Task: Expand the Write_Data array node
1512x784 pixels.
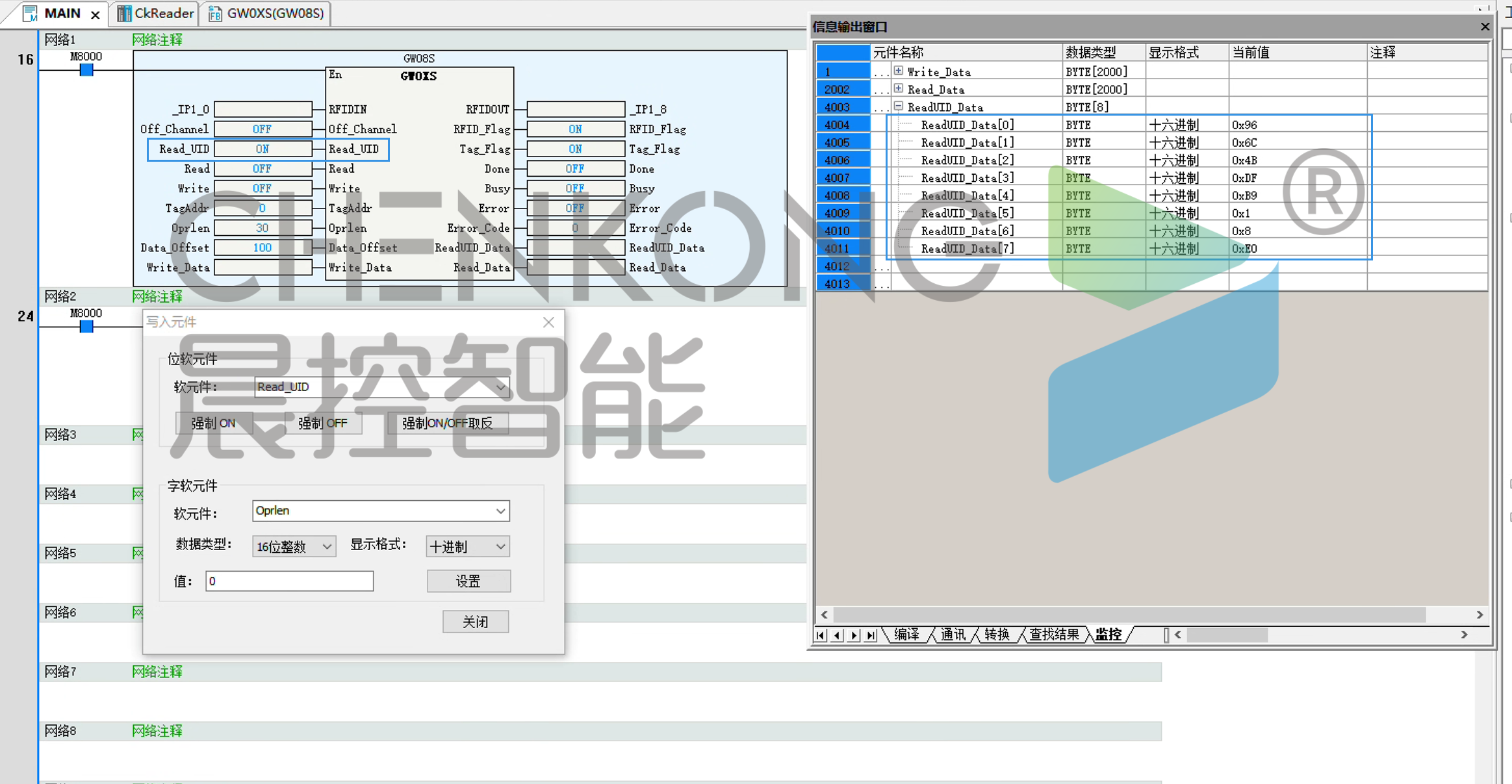Action: coord(898,71)
